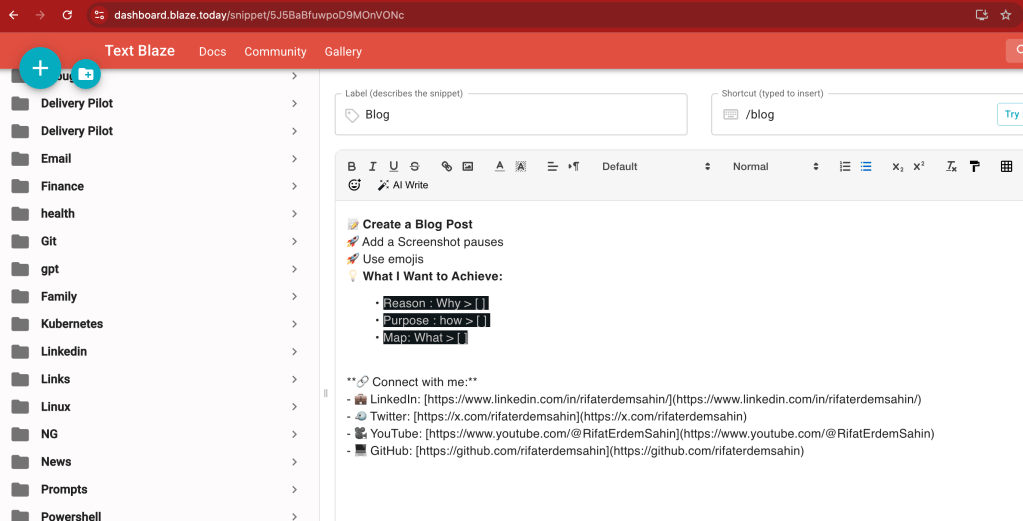This screenshot has width=1023, height=521.
Task: Open the Docs page
Action: [213, 52]
